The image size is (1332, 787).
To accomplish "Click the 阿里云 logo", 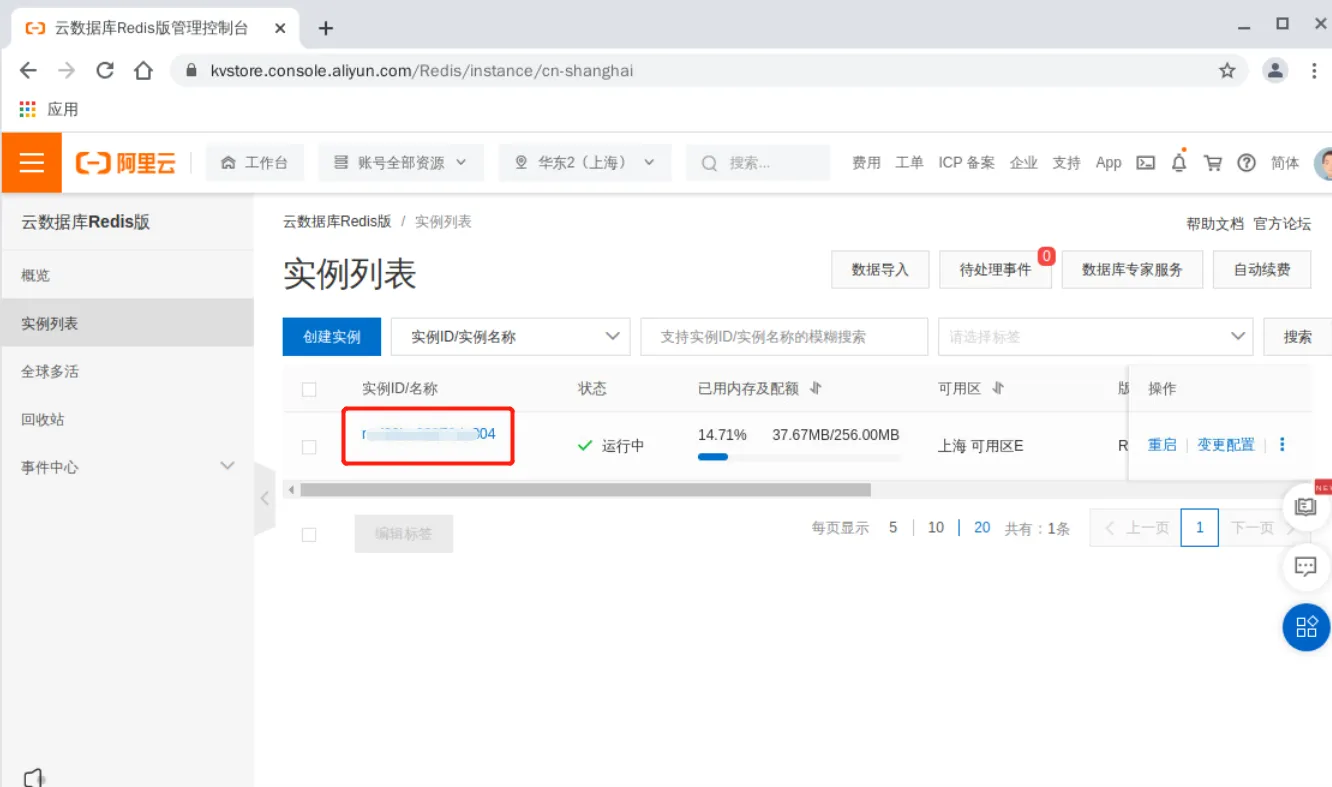I will click(x=126, y=163).
